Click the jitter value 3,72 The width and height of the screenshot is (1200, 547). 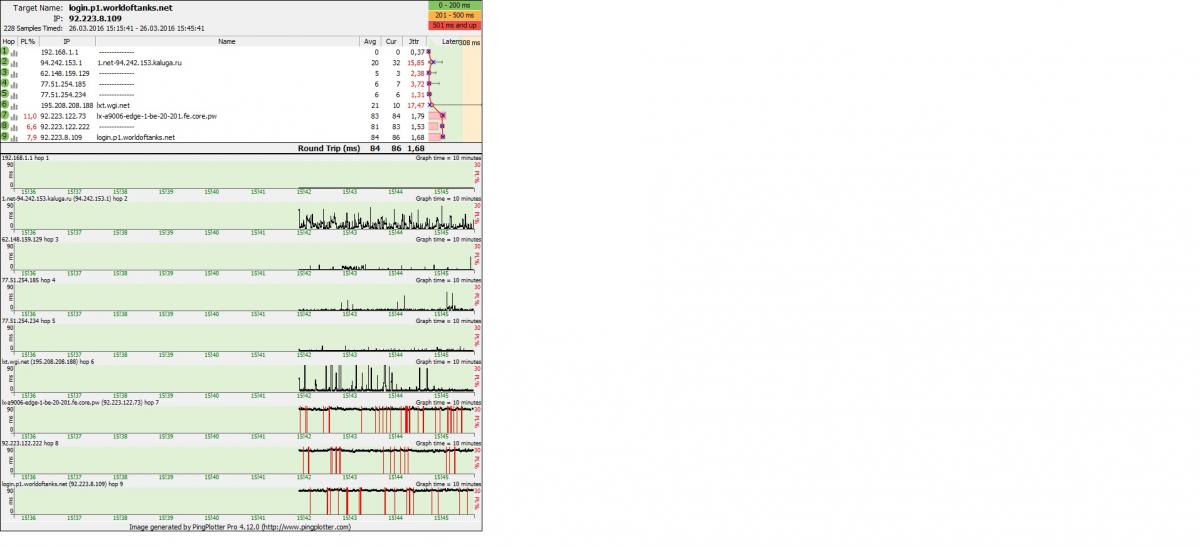(418, 84)
